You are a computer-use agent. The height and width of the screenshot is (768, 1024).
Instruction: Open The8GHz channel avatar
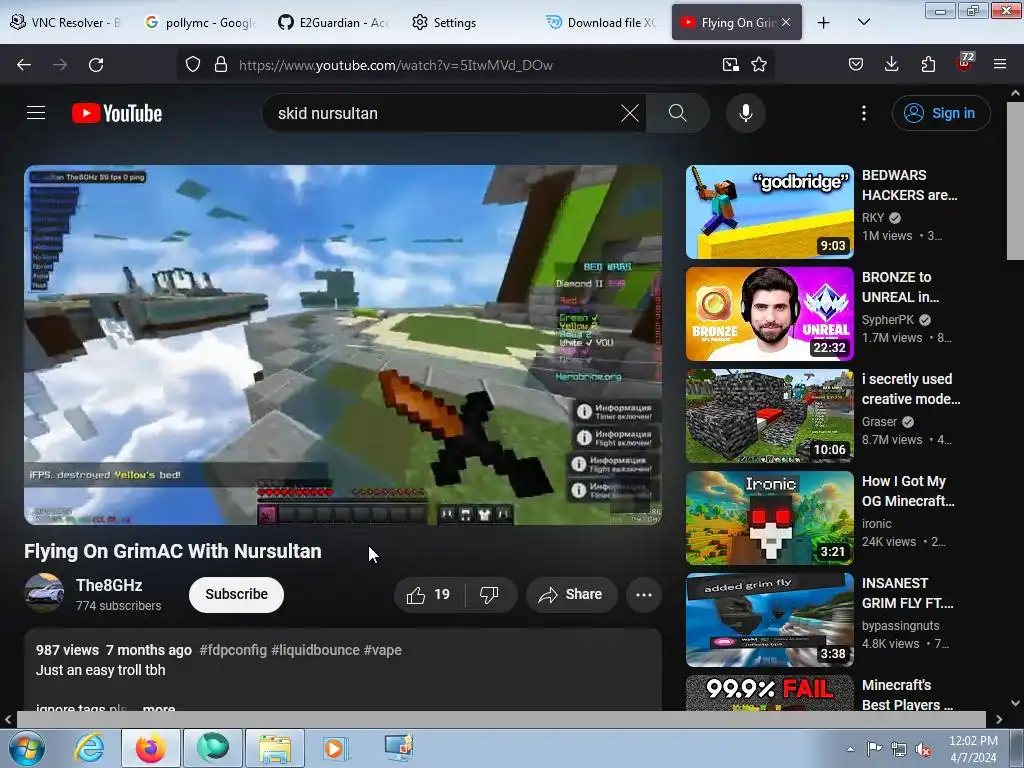[44, 593]
